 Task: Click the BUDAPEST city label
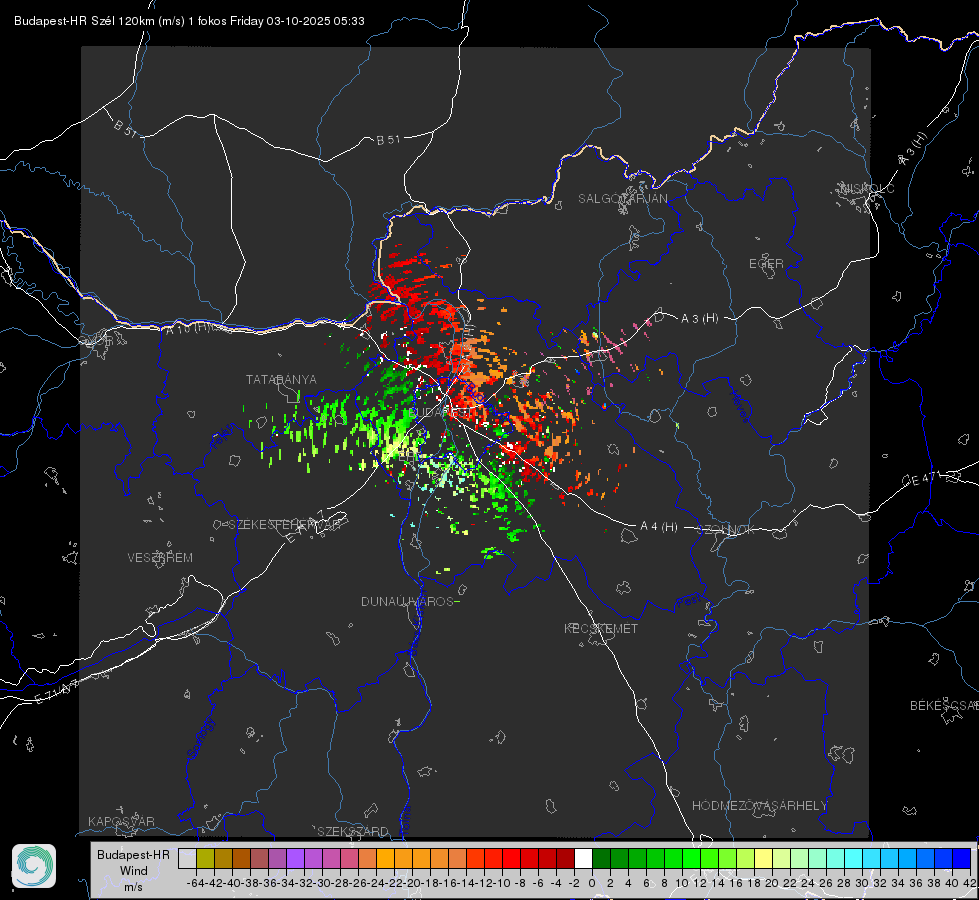(443, 412)
